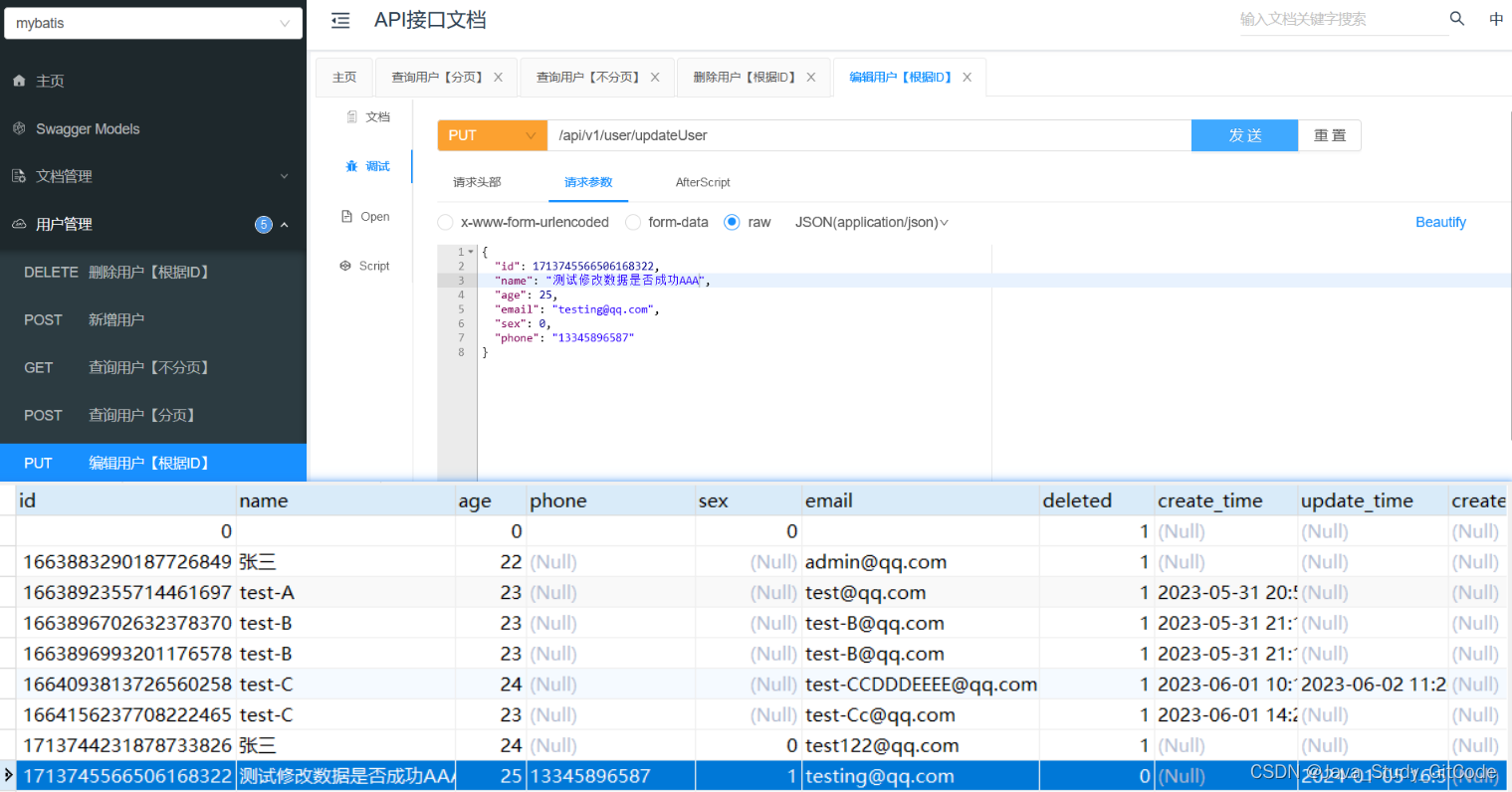Select form-data radio button

click(633, 222)
